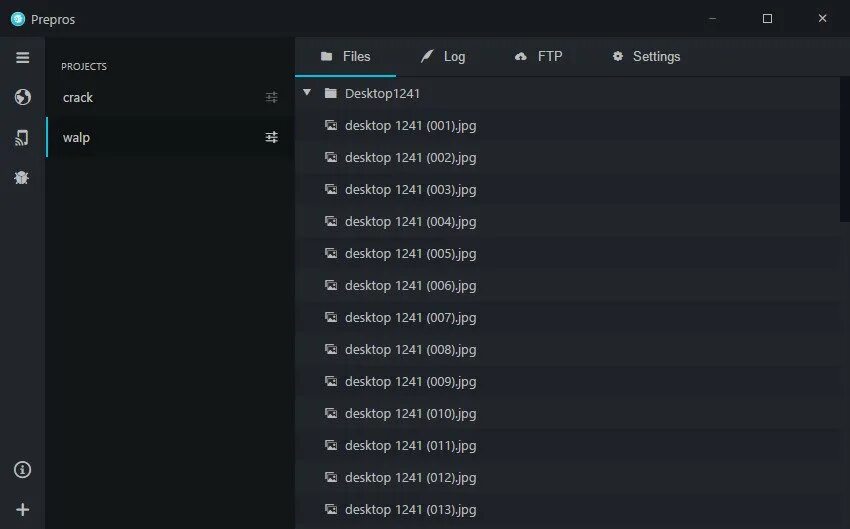Click image icon of desktop 1241 (013).jpg

331,509
